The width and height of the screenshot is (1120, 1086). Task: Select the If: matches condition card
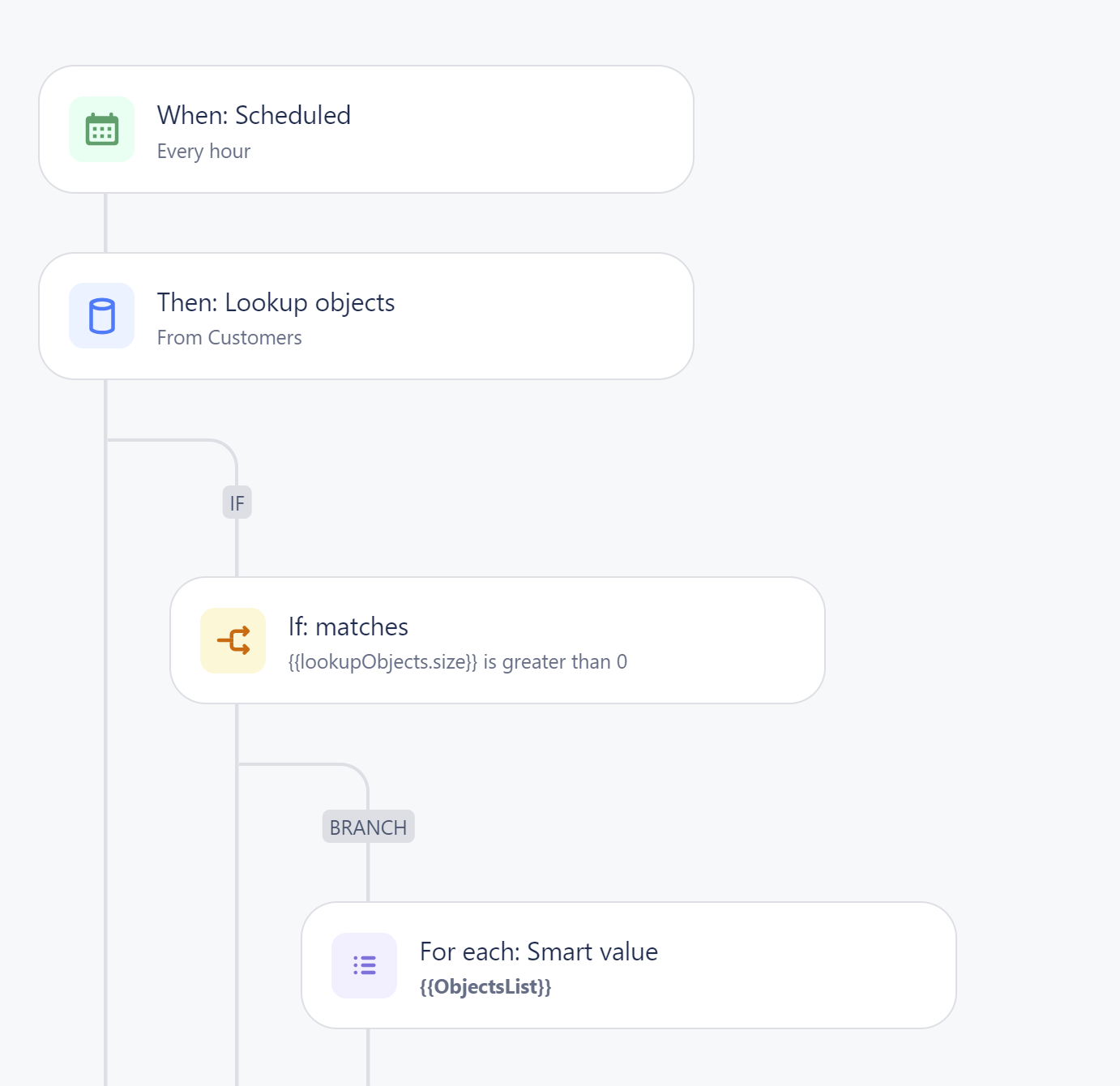coord(498,640)
